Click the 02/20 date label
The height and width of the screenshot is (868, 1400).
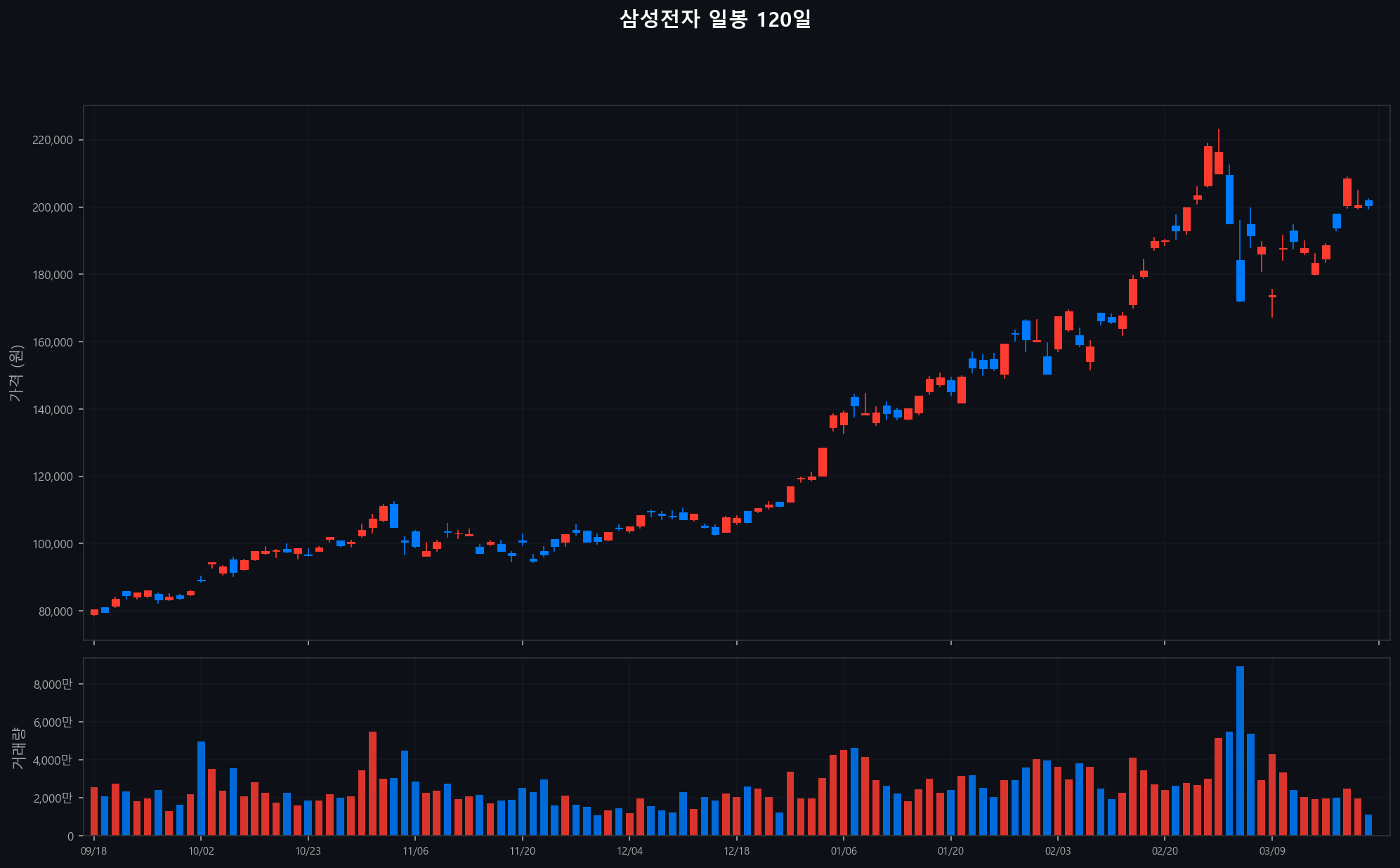coord(1165,851)
